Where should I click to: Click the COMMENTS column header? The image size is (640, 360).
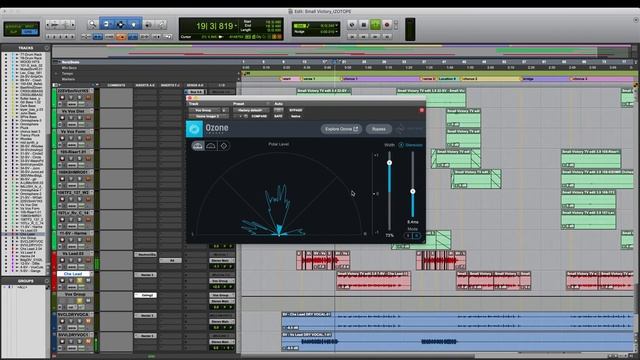pos(116,85)
